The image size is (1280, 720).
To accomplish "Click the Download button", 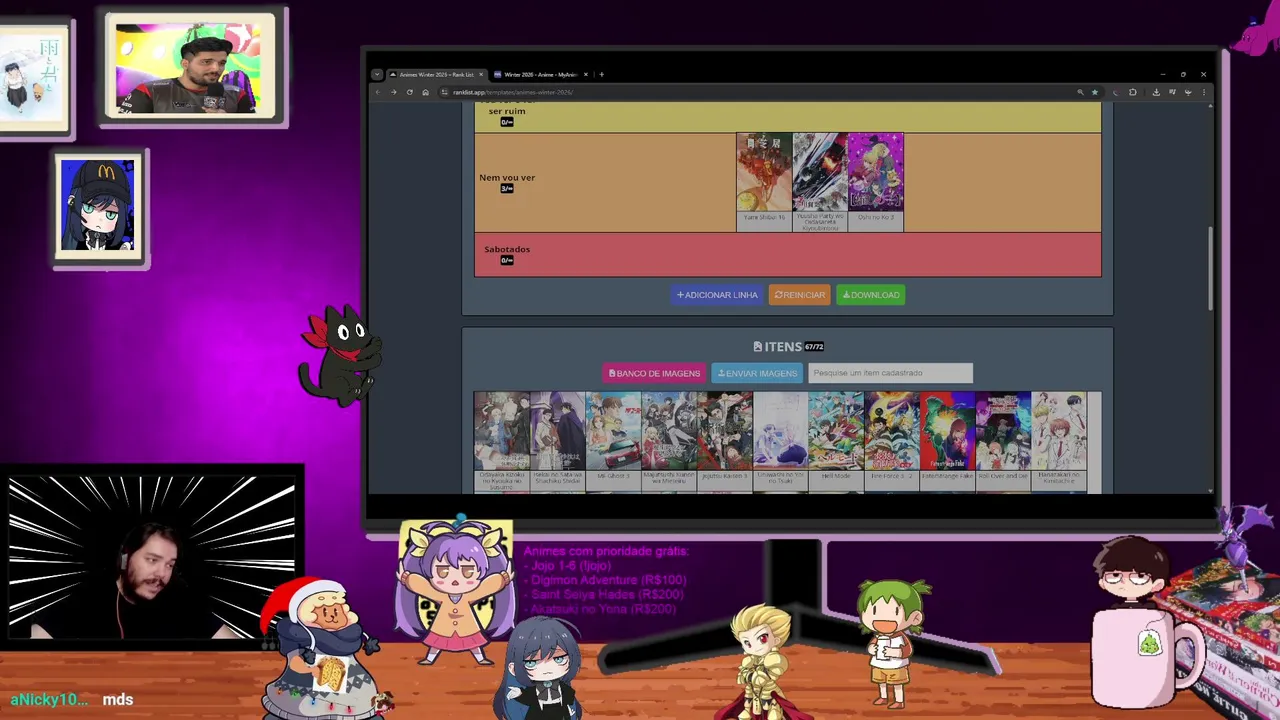I will 871,295.
